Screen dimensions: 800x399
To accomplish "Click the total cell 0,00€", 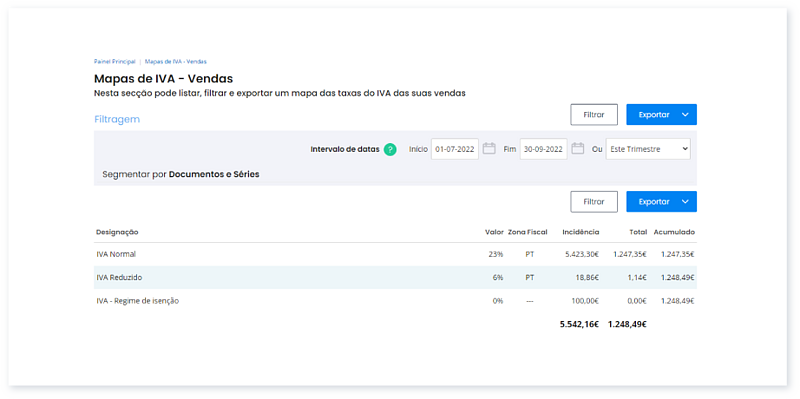I will point(637,301).
